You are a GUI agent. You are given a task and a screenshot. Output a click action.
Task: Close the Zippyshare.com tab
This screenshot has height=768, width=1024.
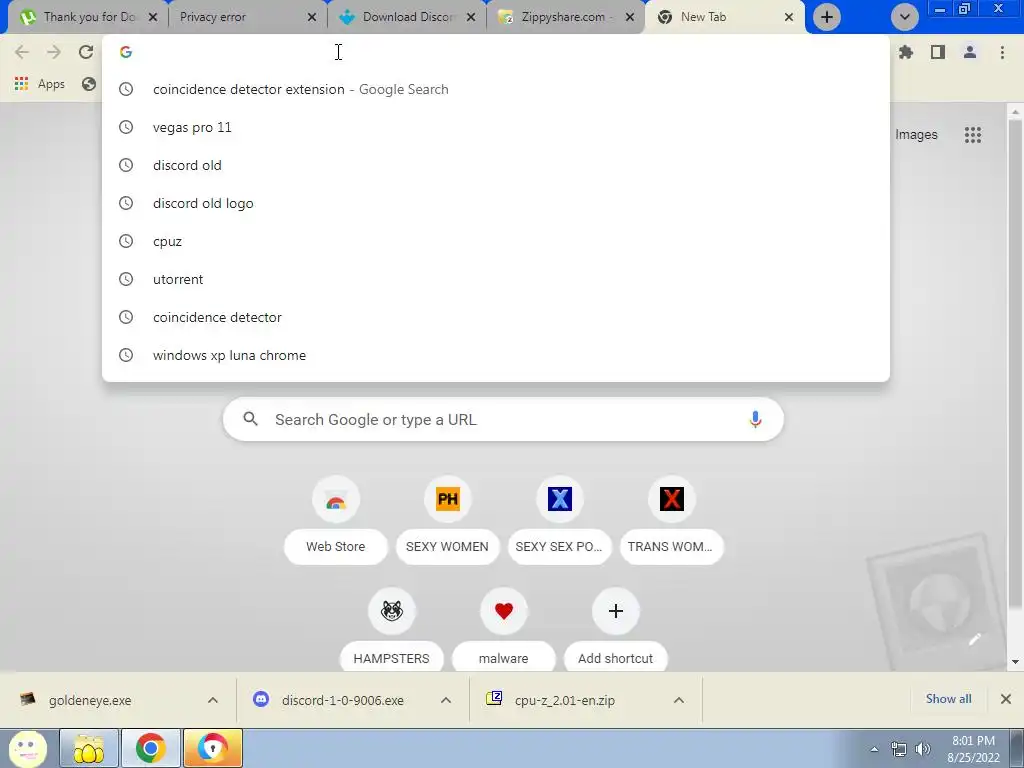[630, 18]
